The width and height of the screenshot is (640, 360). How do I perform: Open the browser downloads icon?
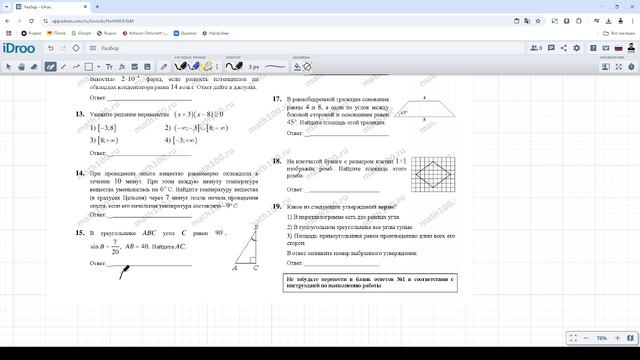coord(609,21)
